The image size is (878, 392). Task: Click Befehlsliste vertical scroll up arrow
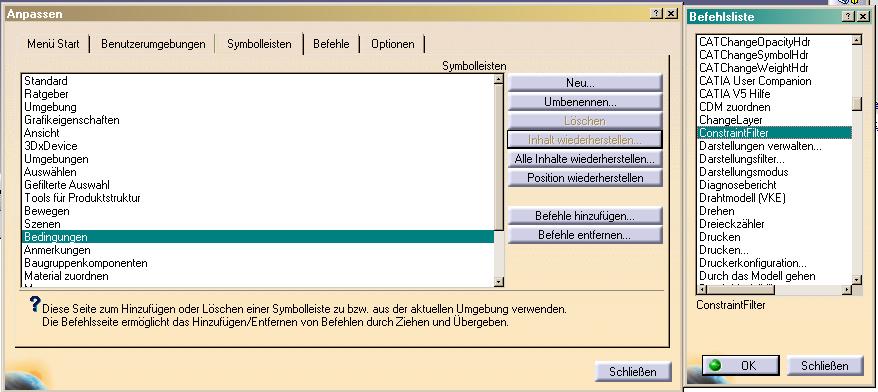[x=857, y=40]
